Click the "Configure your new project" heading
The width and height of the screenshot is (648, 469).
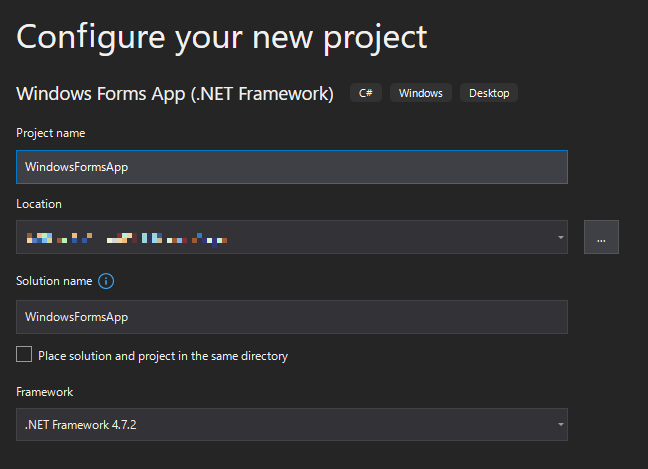point(222,37)
